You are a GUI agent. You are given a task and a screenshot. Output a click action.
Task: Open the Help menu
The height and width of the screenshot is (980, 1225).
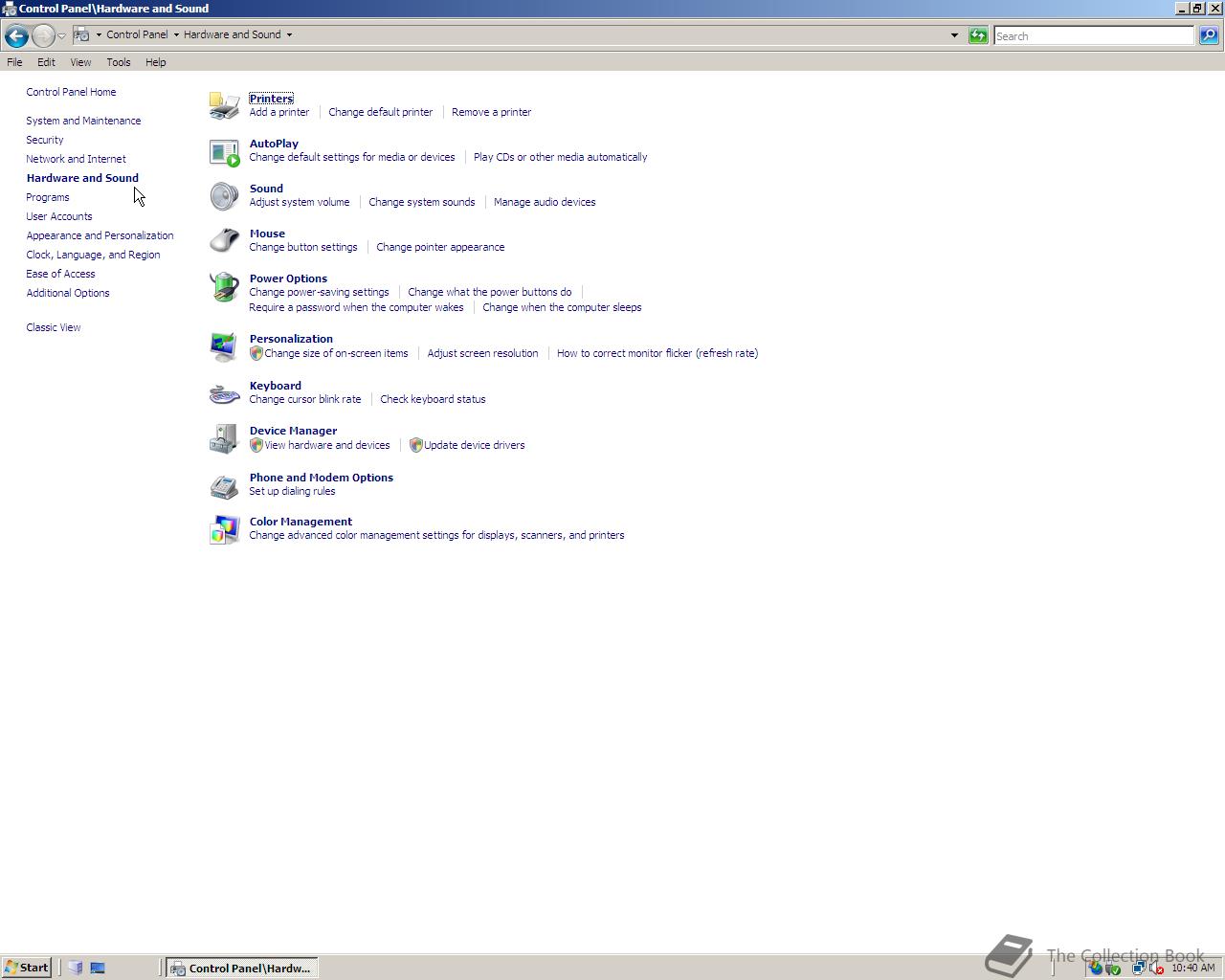(156, 62)
